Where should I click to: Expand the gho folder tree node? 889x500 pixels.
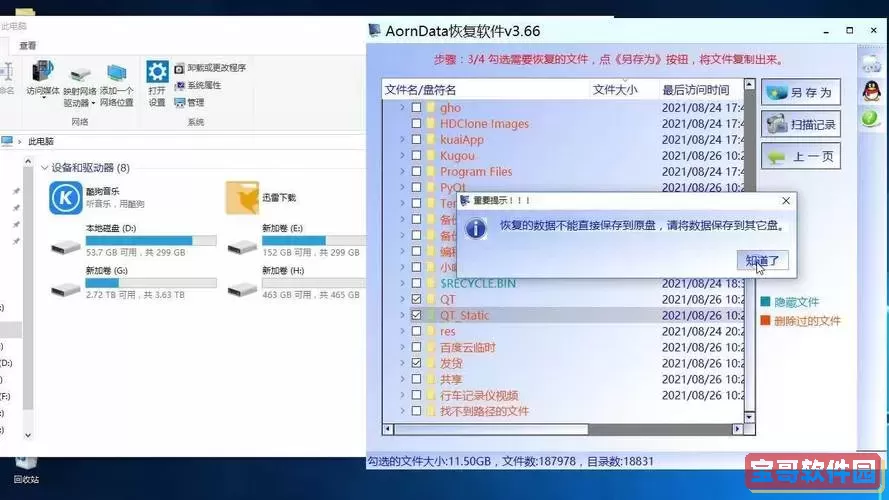click(x=403, y=107)
